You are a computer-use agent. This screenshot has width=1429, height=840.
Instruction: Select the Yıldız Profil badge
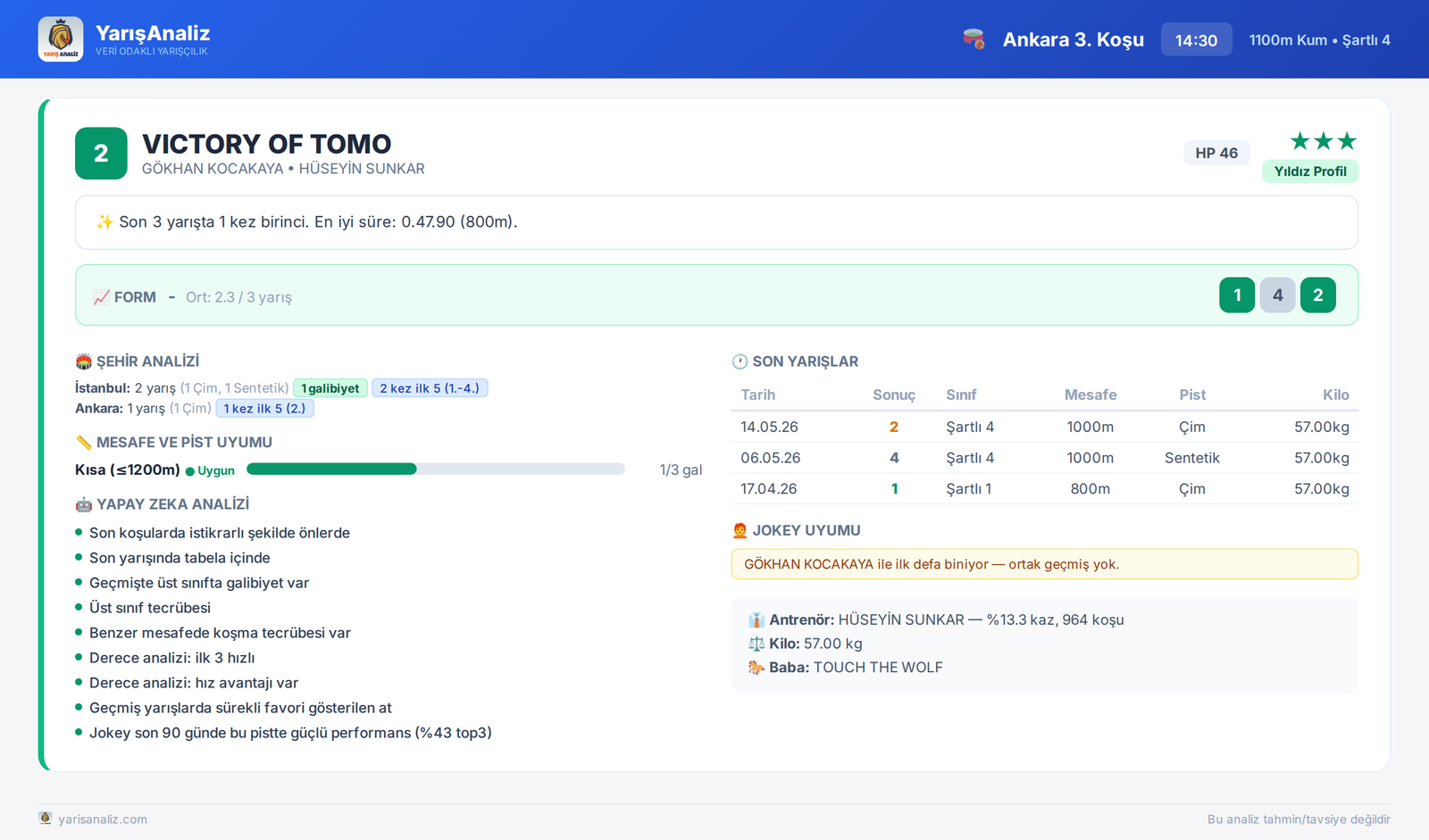[x=1310, y=171]
